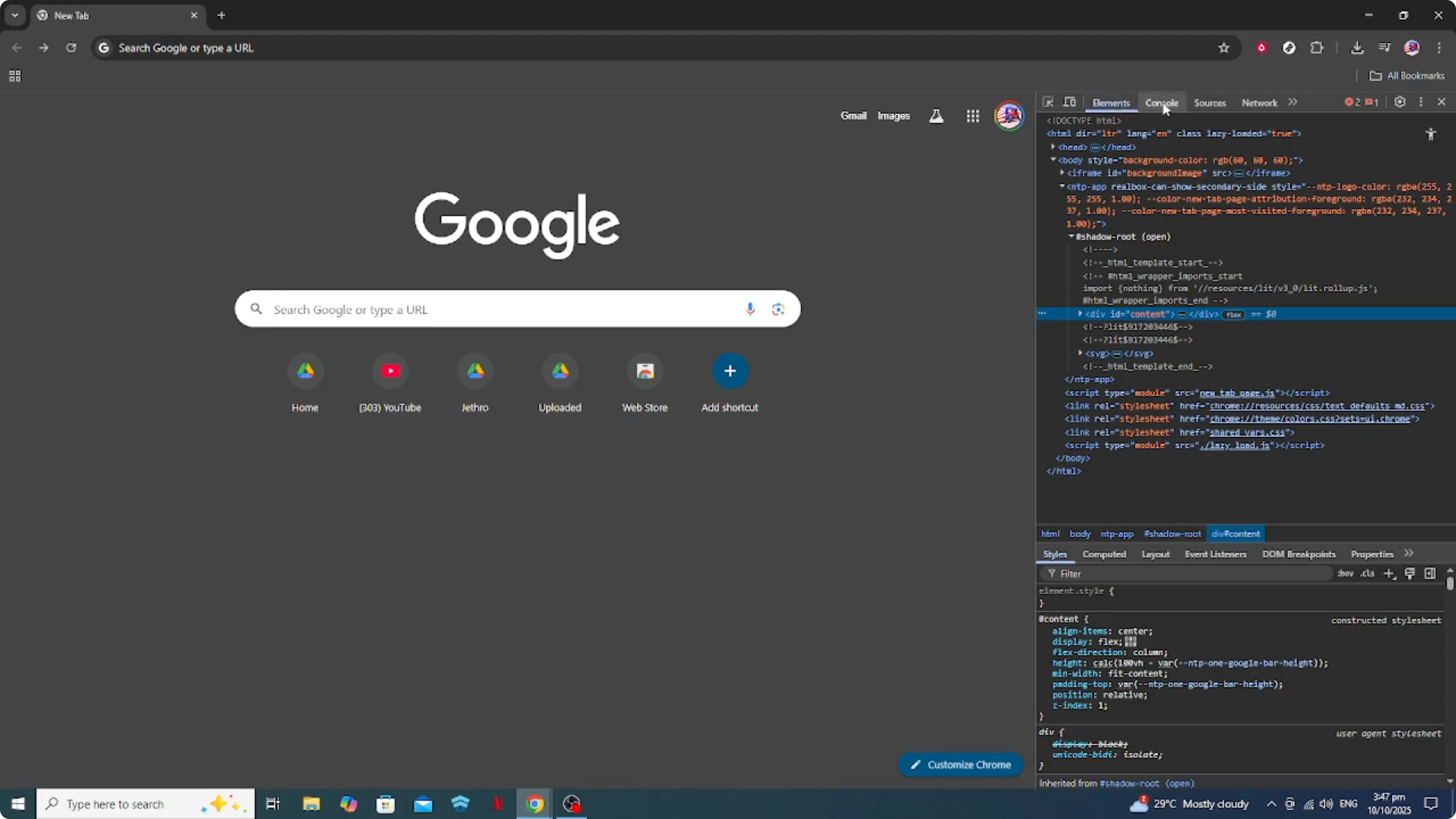Collapse the ntp-app element node
Screen dimensions: 1456x819
point(1062,186)
